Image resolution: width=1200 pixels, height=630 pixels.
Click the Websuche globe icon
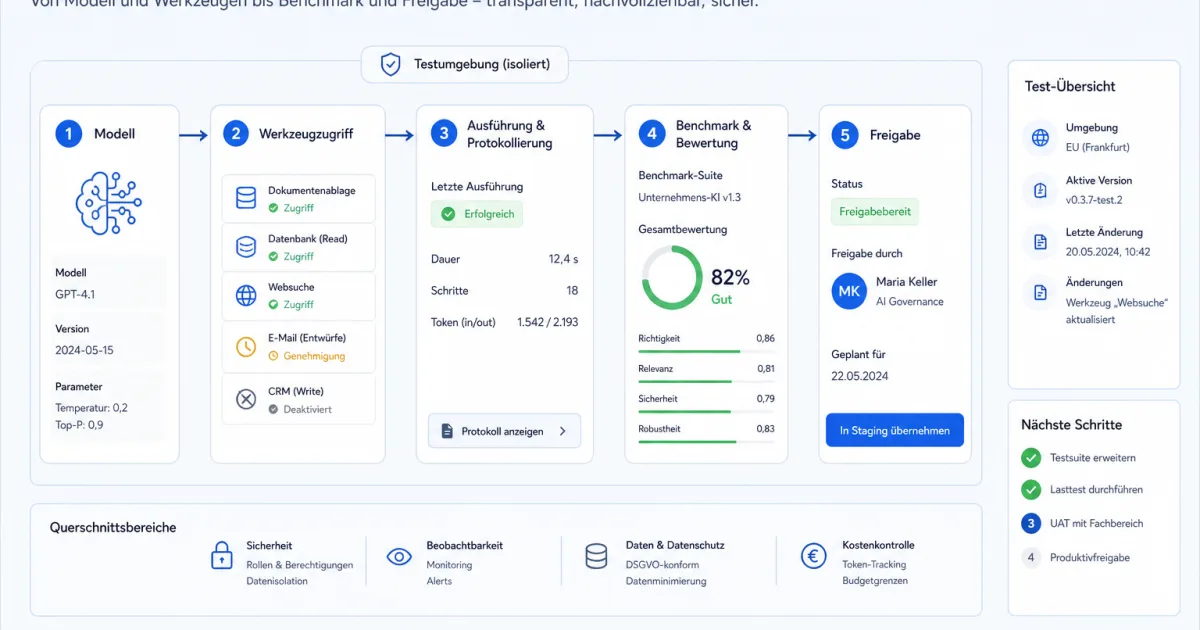246,296
